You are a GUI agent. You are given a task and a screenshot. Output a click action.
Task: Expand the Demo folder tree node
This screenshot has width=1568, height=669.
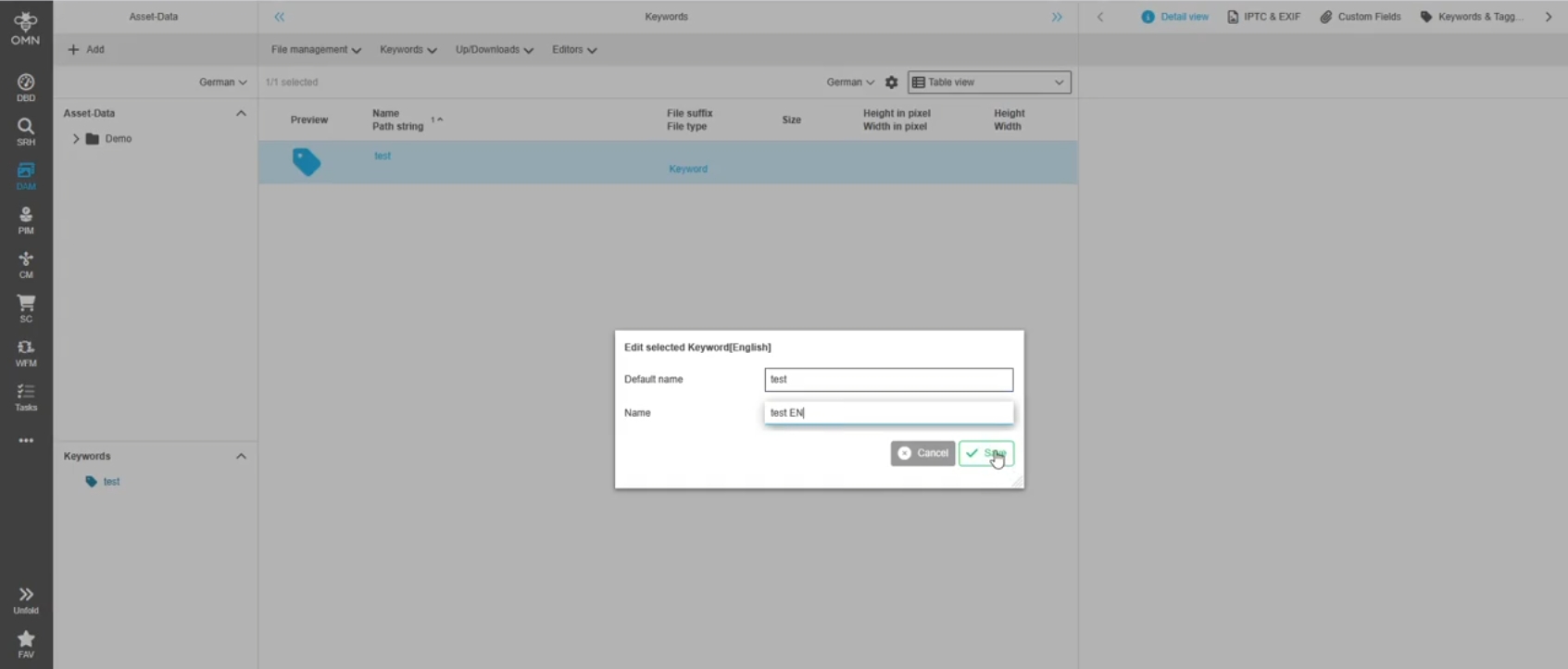(x=76, y=139)
